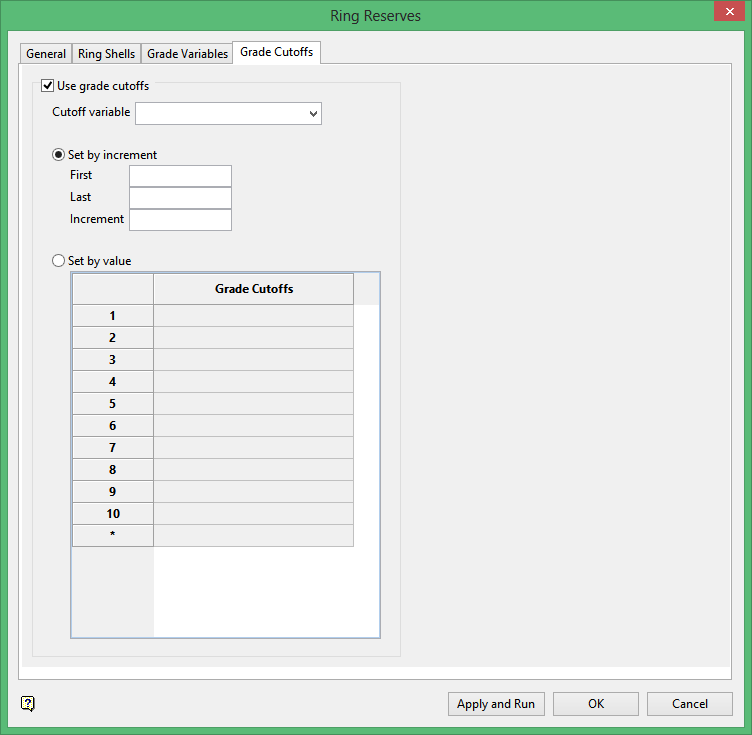This screenshot has height=735, width=752.
Task: Open the Grade Variables tab
Action: tap(187, 54)
